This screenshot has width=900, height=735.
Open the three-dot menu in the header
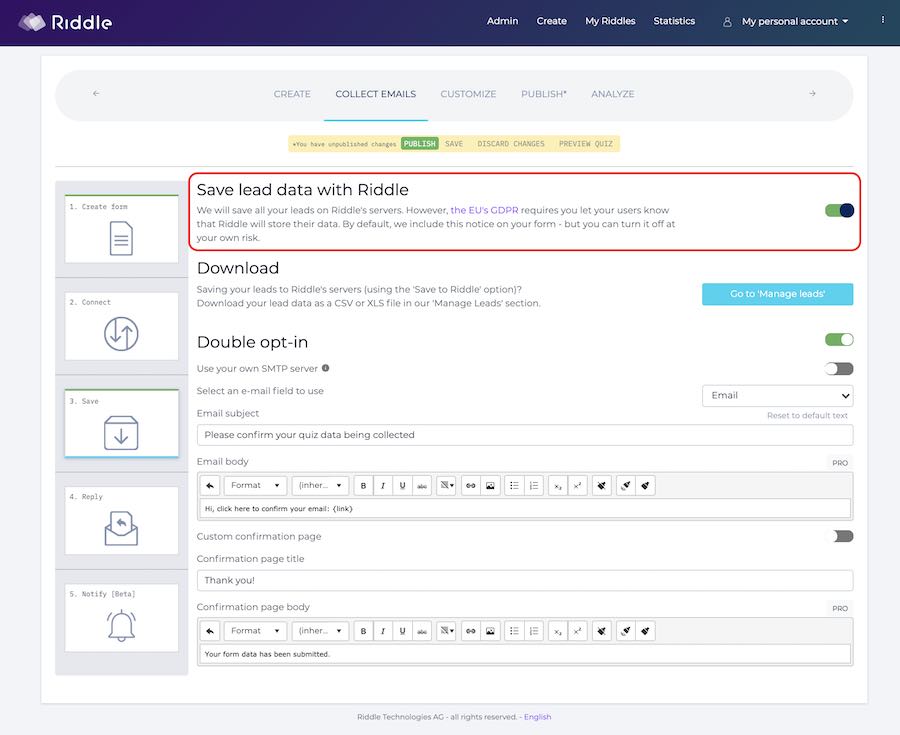click(883, 20)
